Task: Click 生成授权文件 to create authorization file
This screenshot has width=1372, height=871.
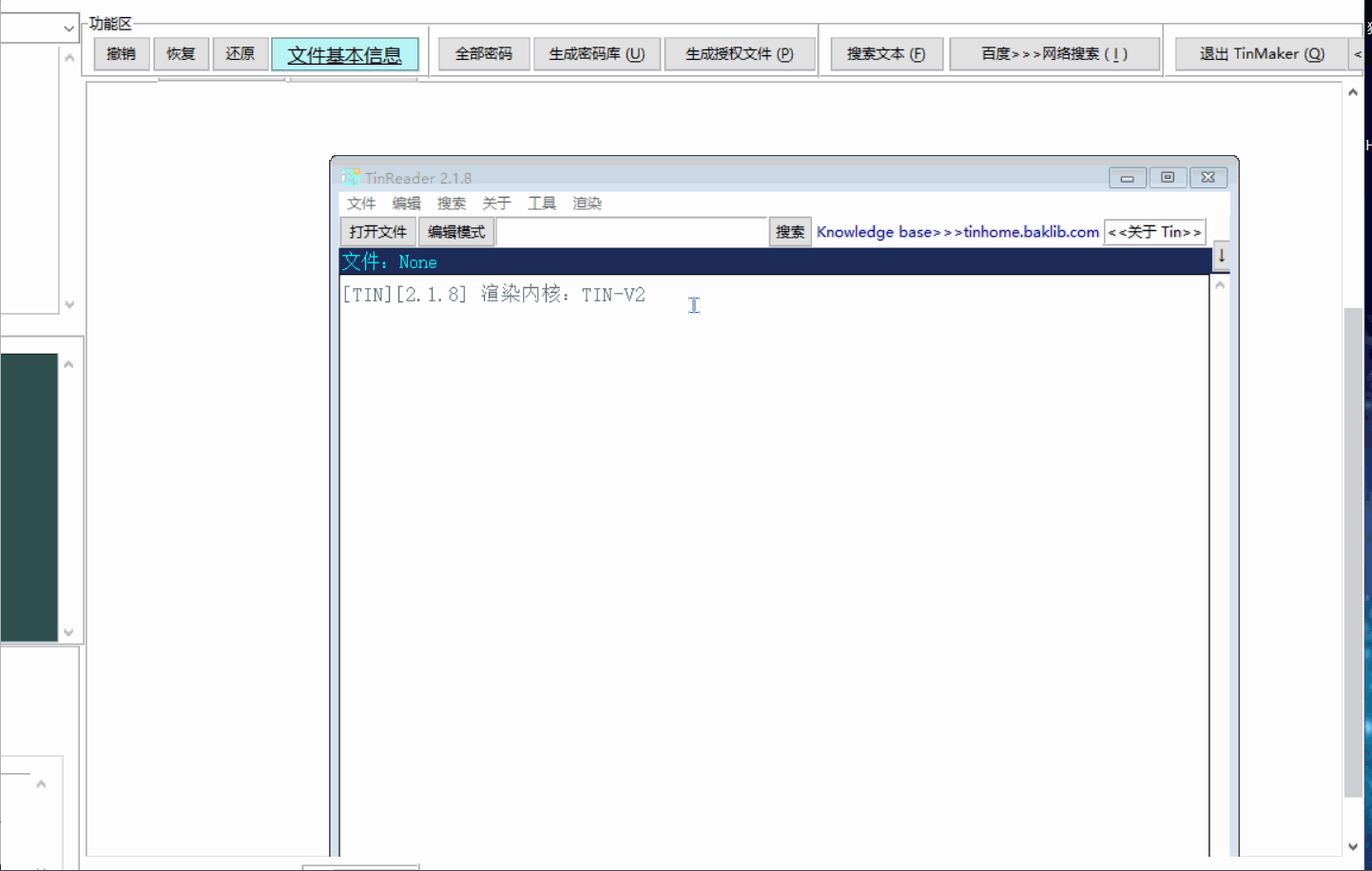Action: coord(740,53)
